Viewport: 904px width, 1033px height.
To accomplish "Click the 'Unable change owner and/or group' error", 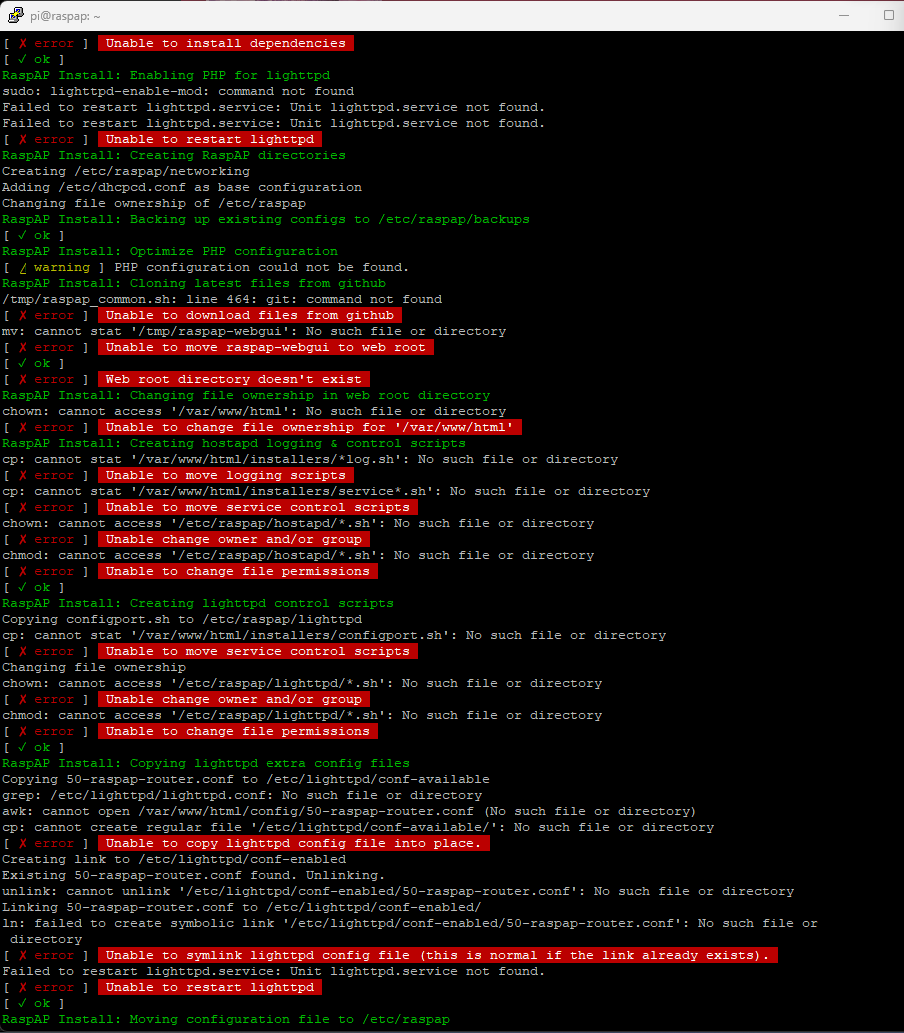I will (x=233, y=539).
